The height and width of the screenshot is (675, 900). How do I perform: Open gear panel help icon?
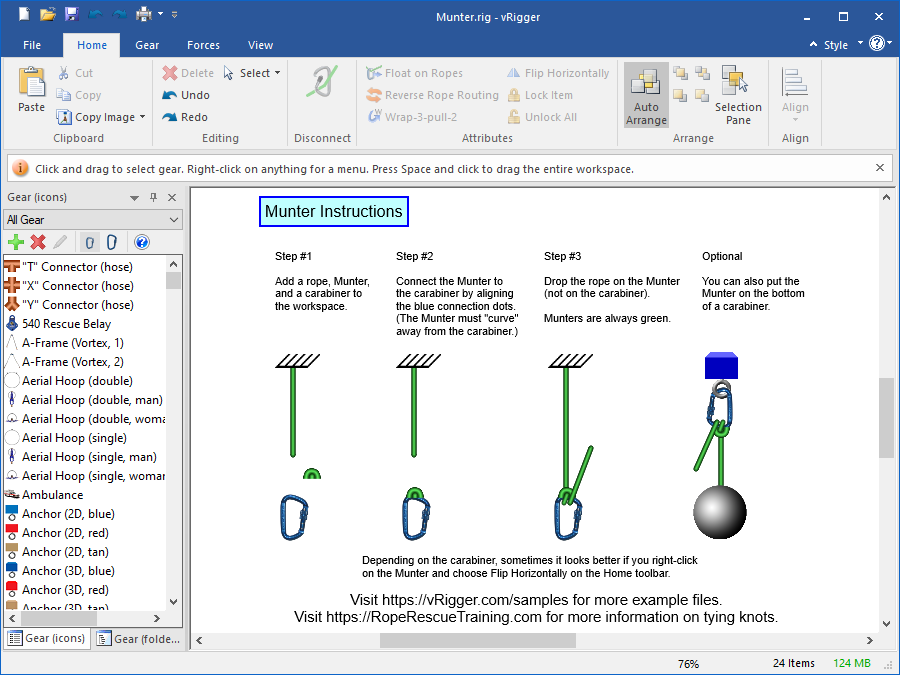pos(141,242)
